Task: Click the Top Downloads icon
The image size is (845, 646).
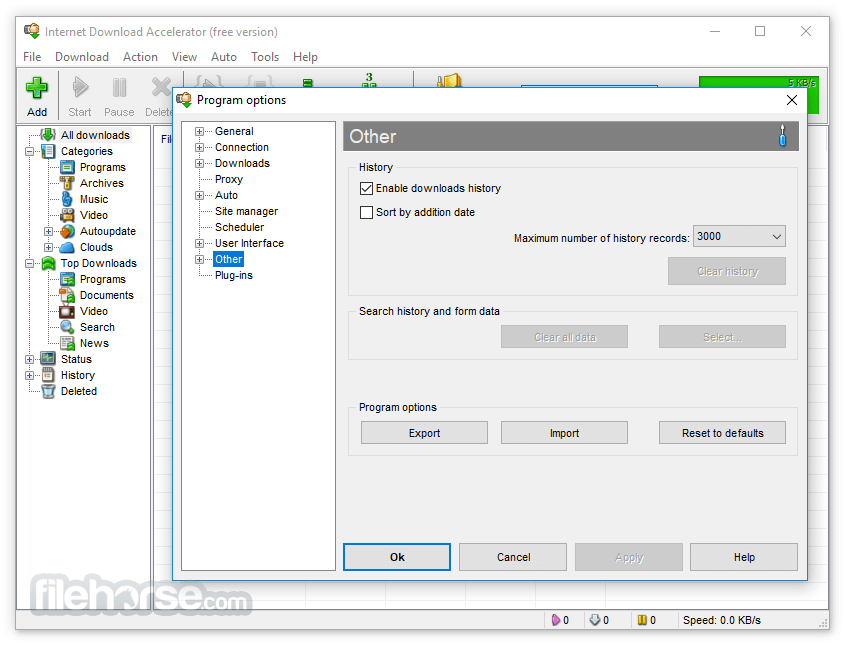Action: pyautogui.click(x=48, y=263)
